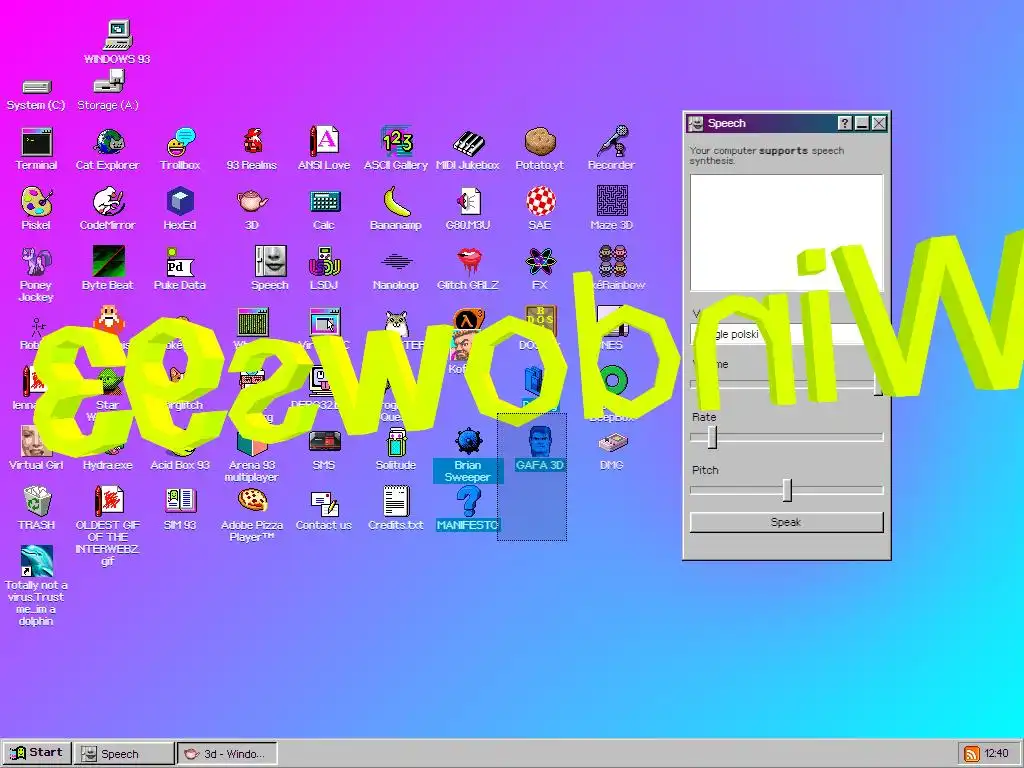Click the Volume slider handle
This screenshot has width=1024, height=768.
(878, 384)
